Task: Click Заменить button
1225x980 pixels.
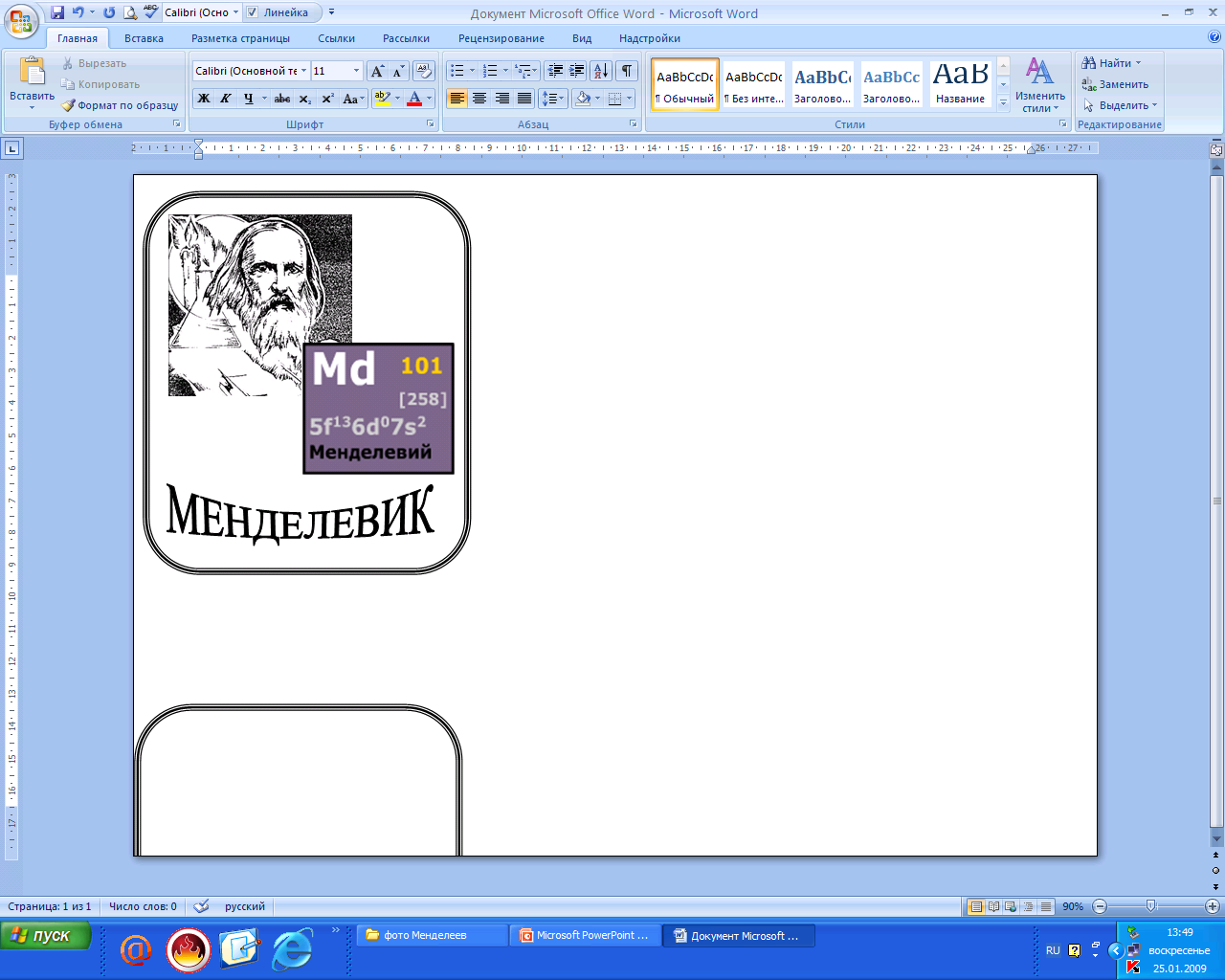Action: coord(1115,84)
